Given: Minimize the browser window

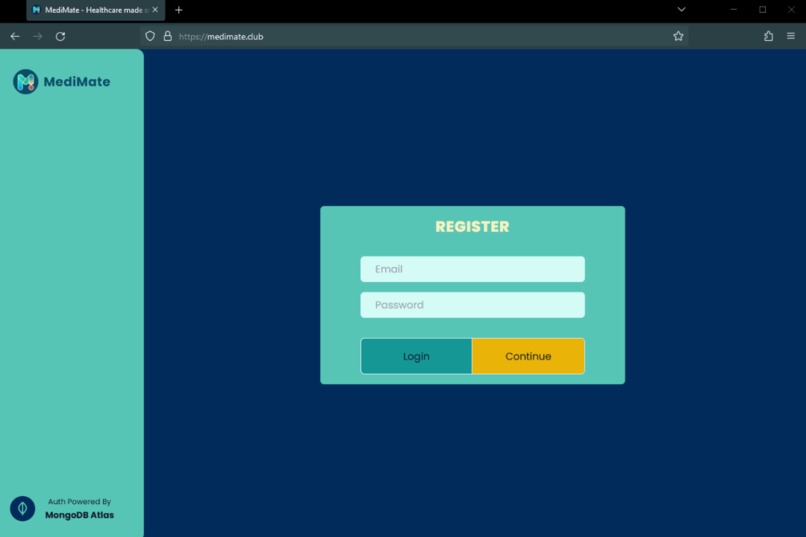Looking at the screenshot, I should [x=734, y=10].
